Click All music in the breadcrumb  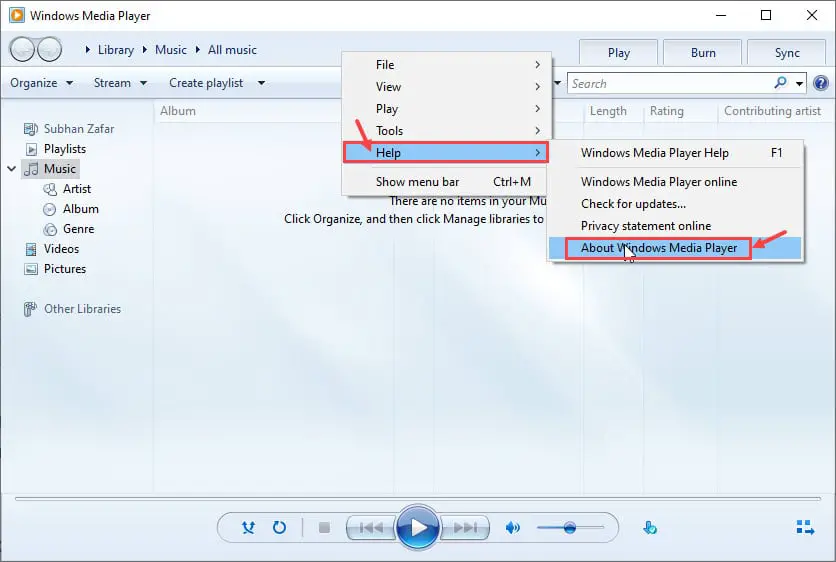pos(232,50)
